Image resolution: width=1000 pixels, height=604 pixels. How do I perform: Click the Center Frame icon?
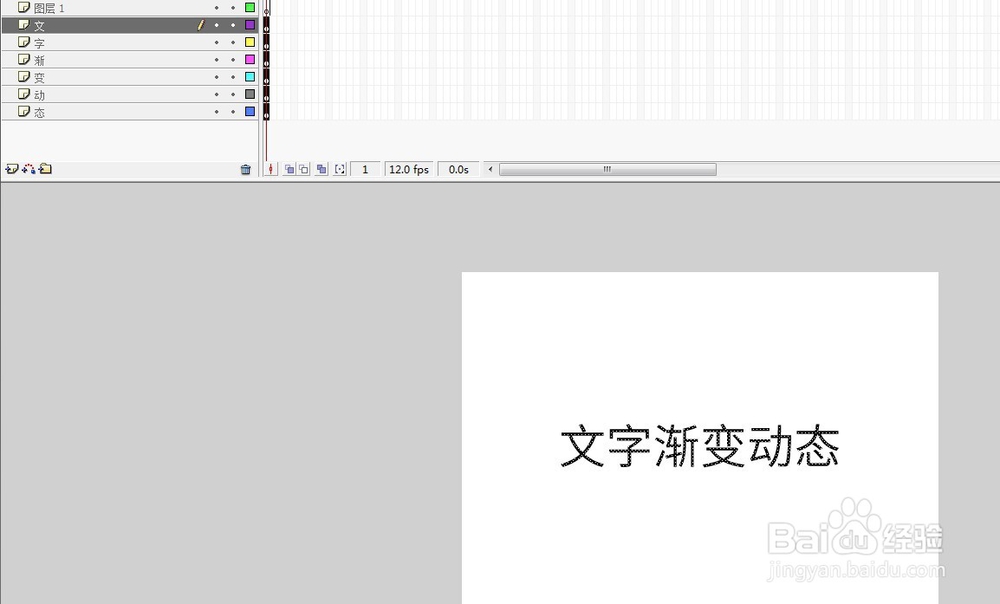[270, 169]
